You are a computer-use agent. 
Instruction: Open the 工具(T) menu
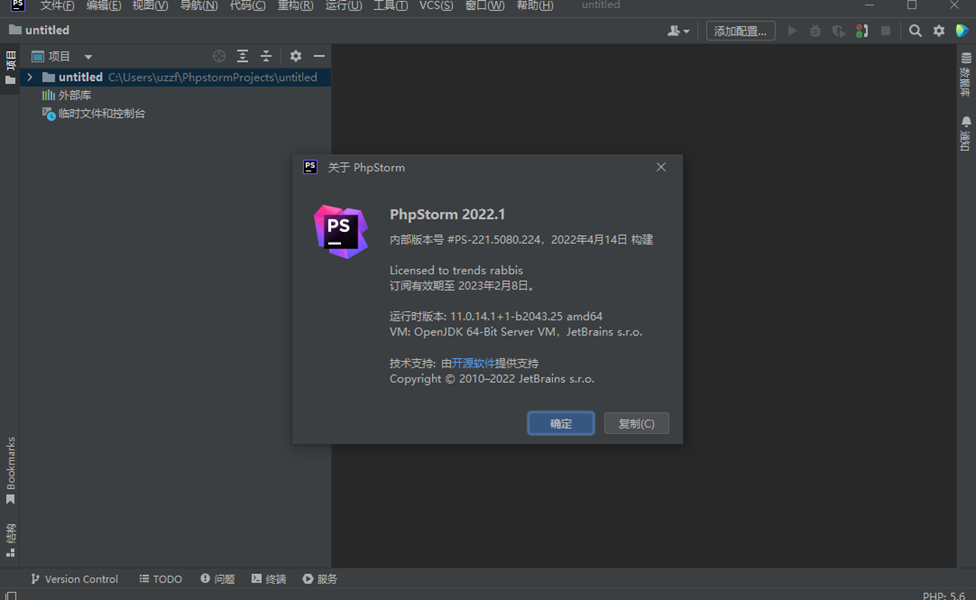(390, 6)
